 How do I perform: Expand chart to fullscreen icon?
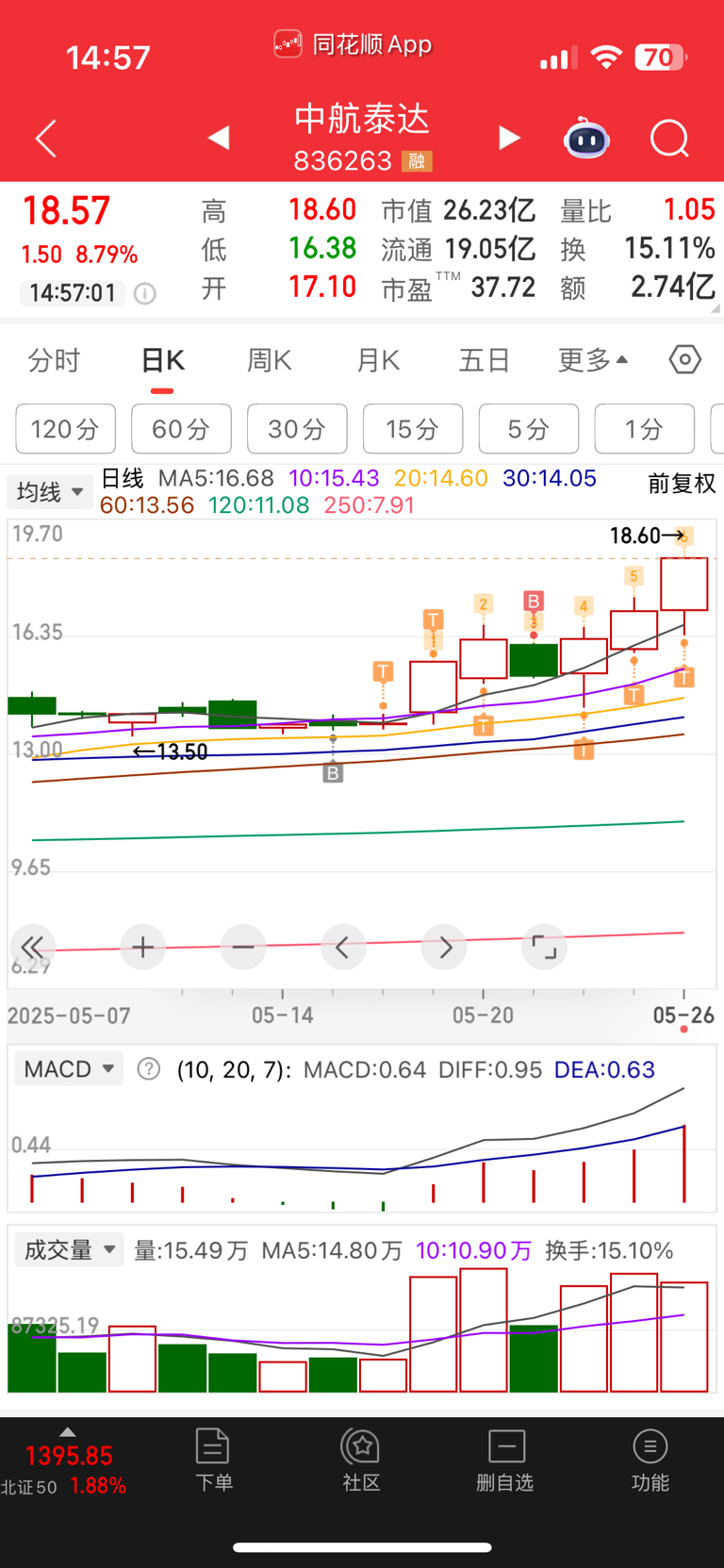(545, 947)
